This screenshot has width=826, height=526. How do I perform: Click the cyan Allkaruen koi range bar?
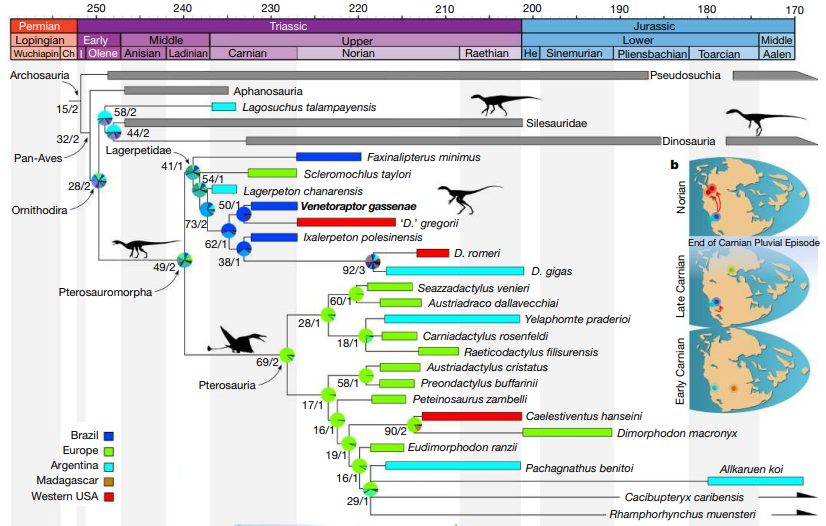pos(755,481)
